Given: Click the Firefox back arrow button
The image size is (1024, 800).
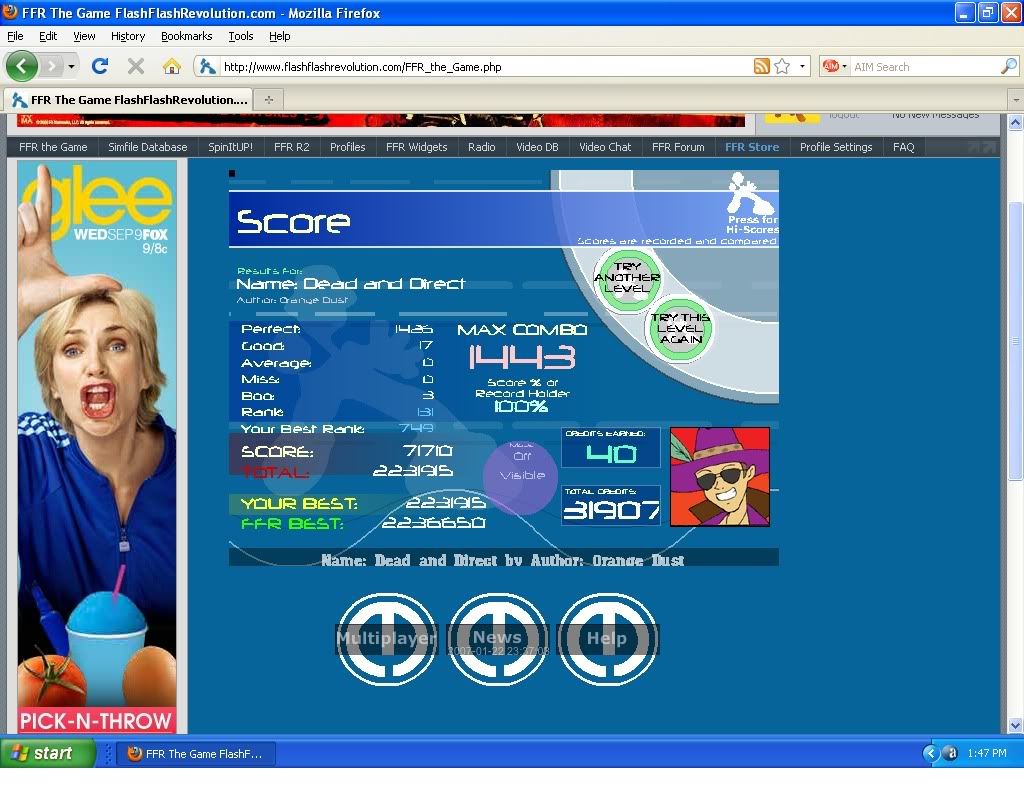Looking at the screenshot, I should (x=22, y=67).
